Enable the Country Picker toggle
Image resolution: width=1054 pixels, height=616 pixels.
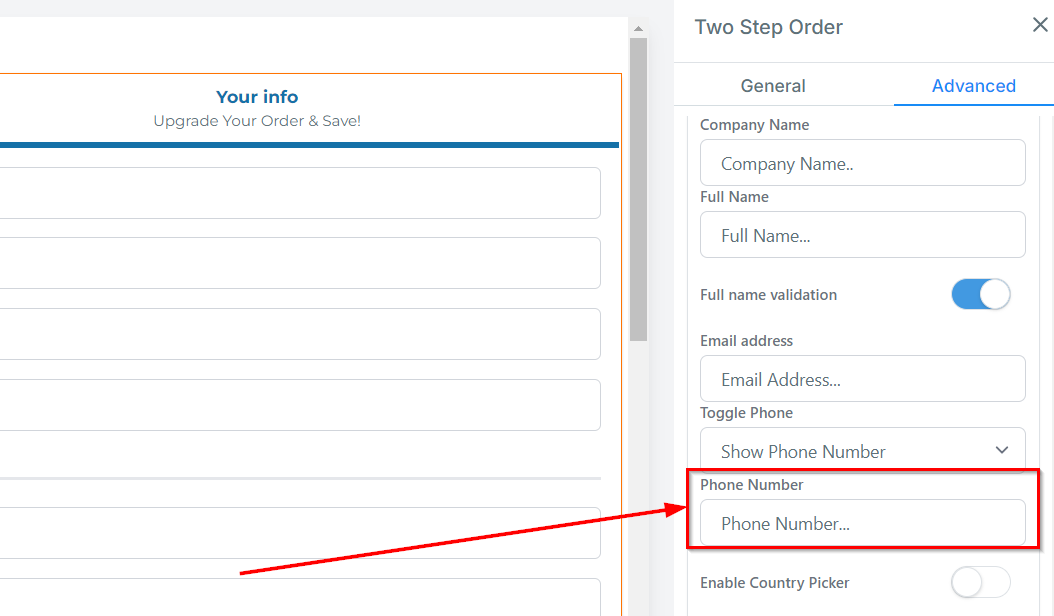pos(980,582)
